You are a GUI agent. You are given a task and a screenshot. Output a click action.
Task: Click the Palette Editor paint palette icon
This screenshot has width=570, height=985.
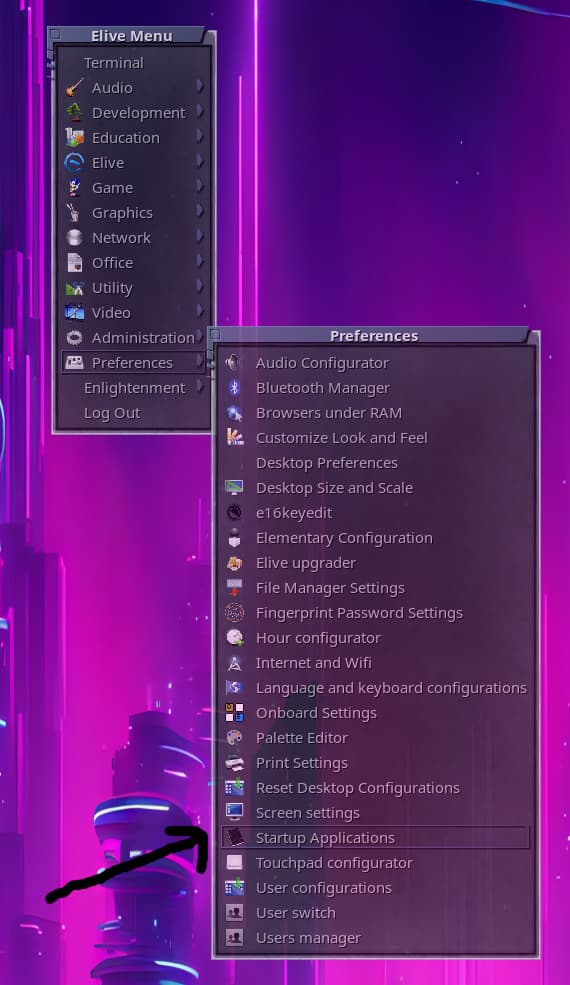coord(234,737)
